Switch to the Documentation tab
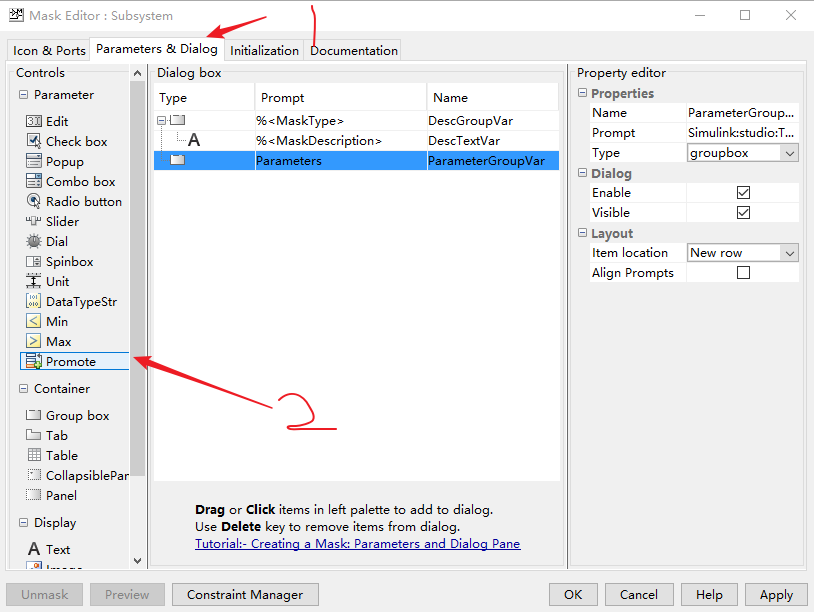 (x=354, y=50)
